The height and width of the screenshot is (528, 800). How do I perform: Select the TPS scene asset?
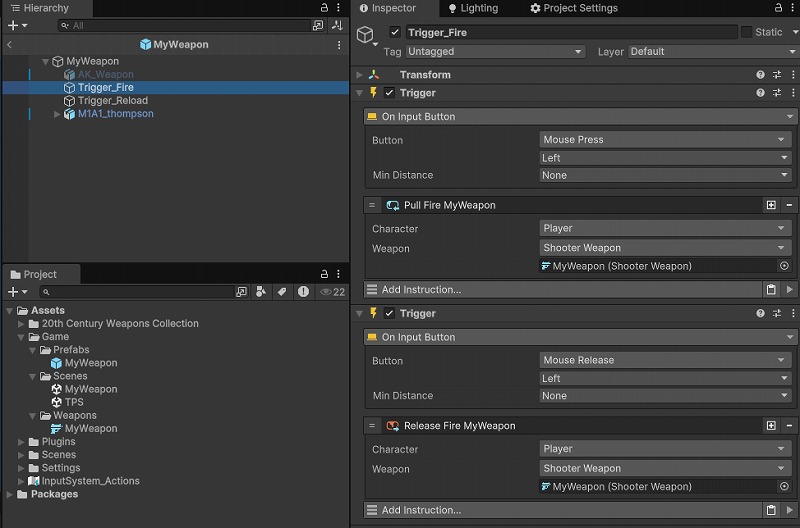coord(74,402)
